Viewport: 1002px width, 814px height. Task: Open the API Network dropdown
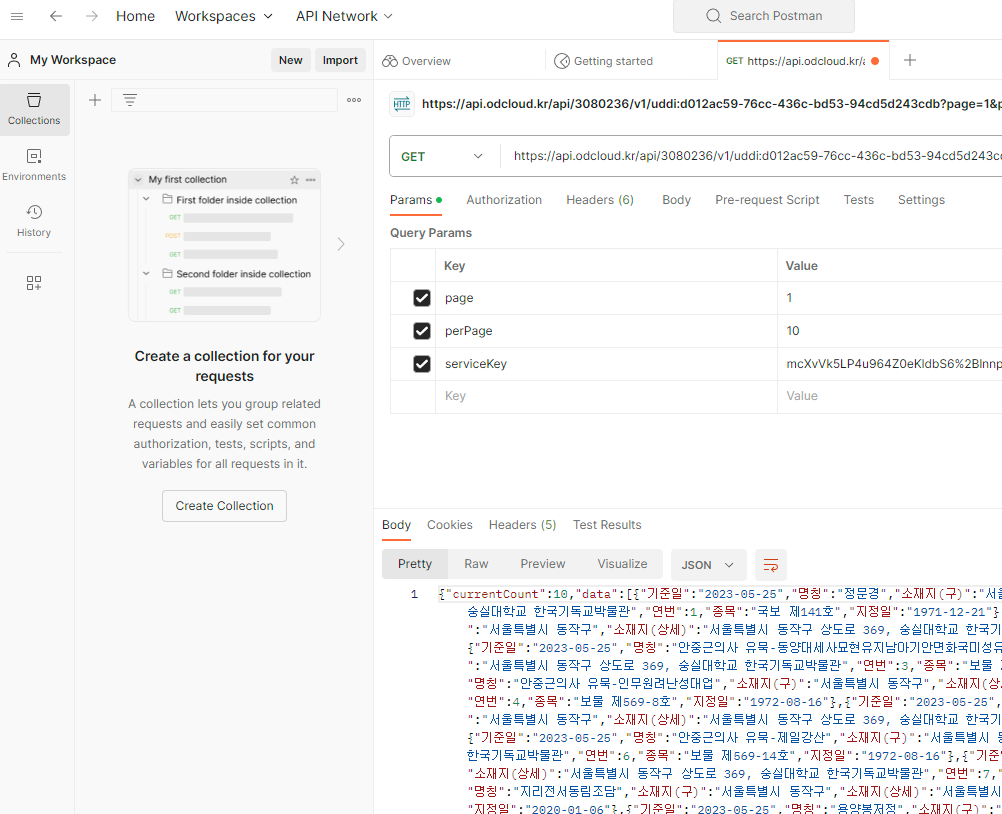pos(344,16)
